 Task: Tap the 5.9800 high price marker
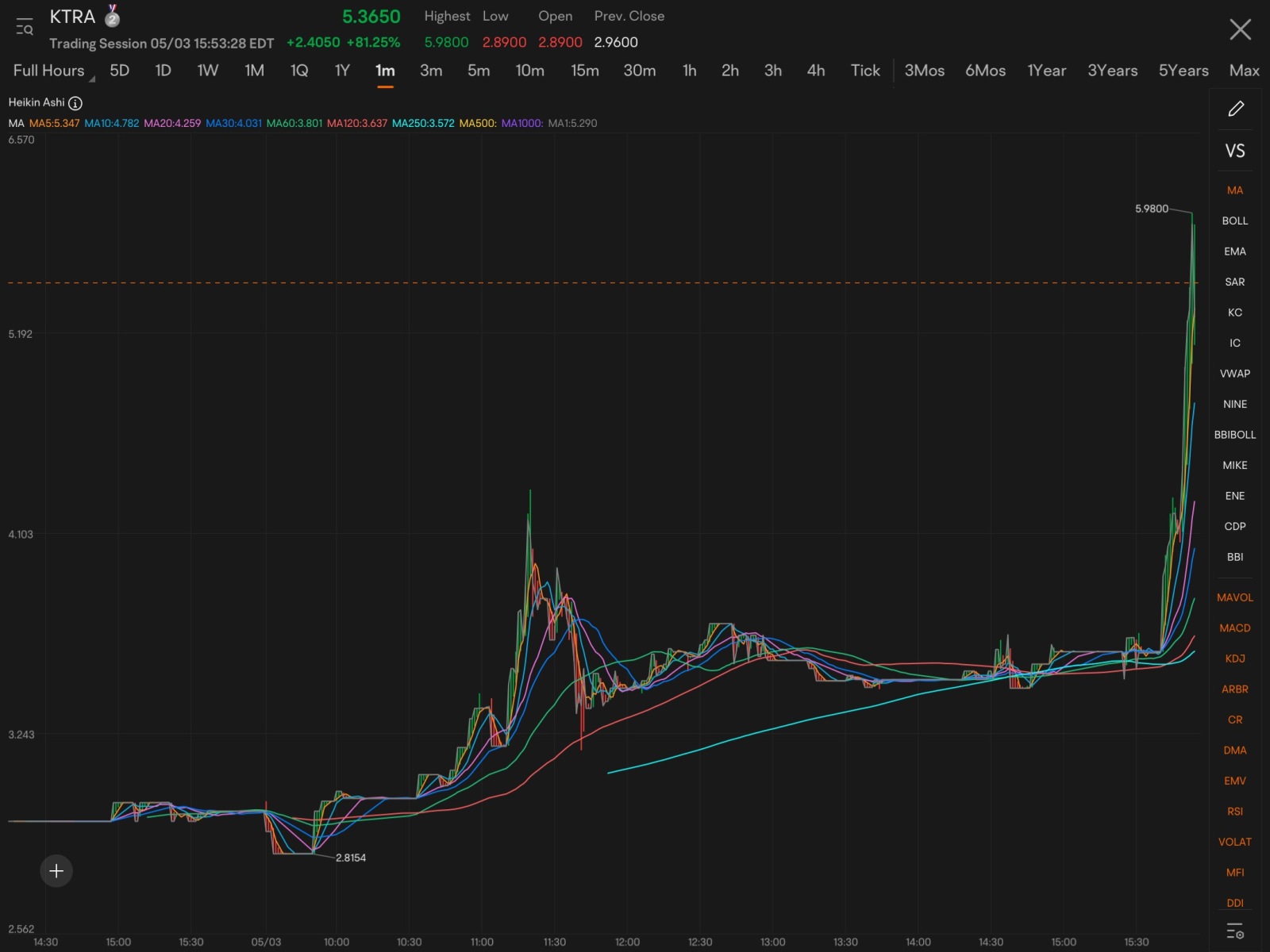(x=1152, y=209)
